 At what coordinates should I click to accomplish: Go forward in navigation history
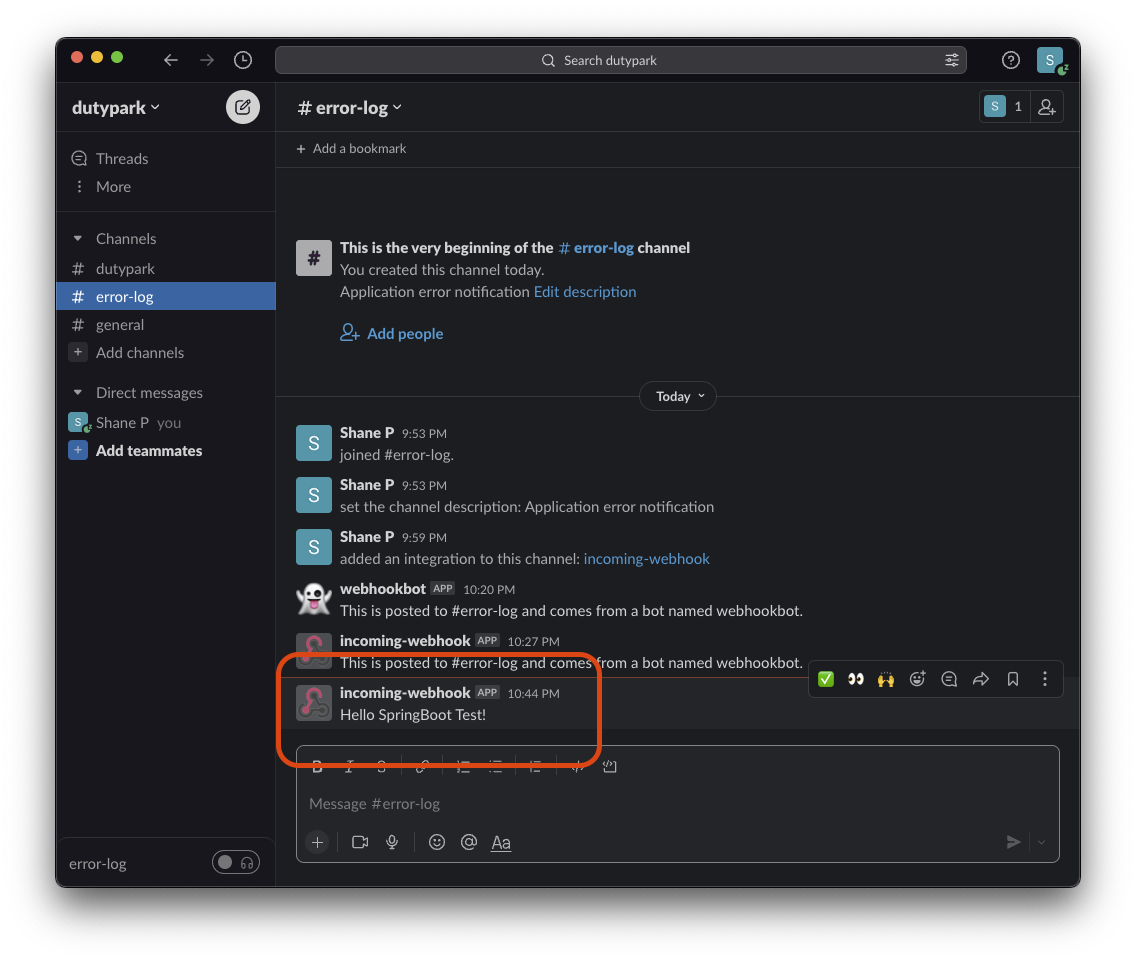(207, 60)
